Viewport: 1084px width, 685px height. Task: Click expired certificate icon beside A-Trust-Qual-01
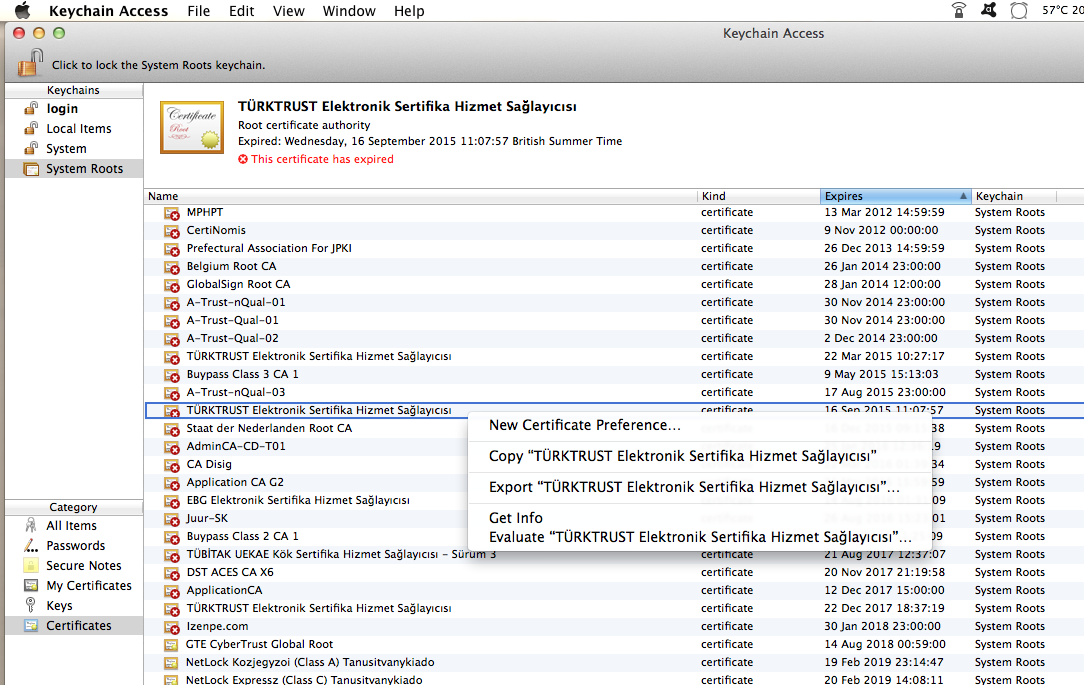pos(171,321)
